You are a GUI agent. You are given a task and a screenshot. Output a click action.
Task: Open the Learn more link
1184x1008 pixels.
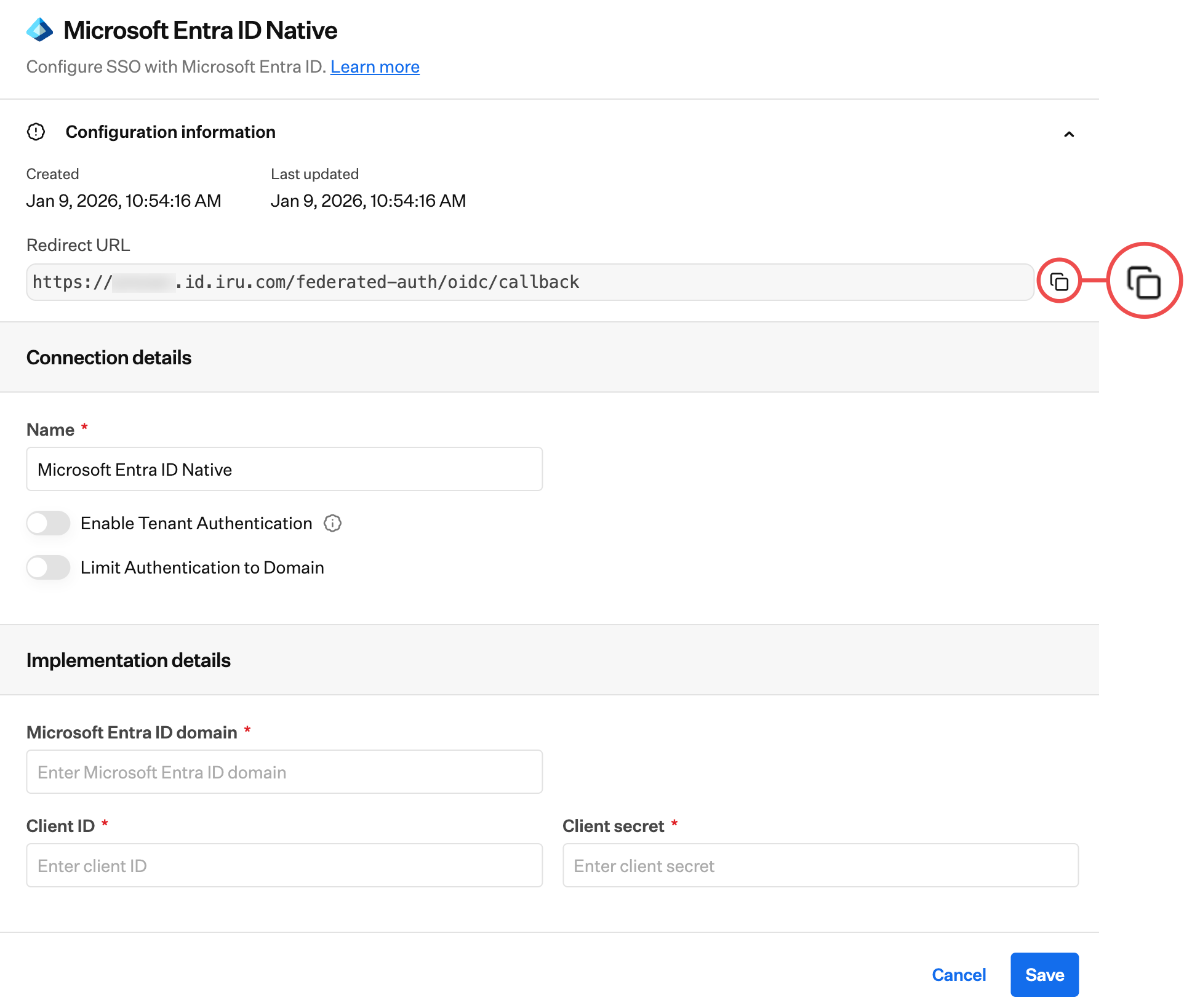(x=375, y=66)
